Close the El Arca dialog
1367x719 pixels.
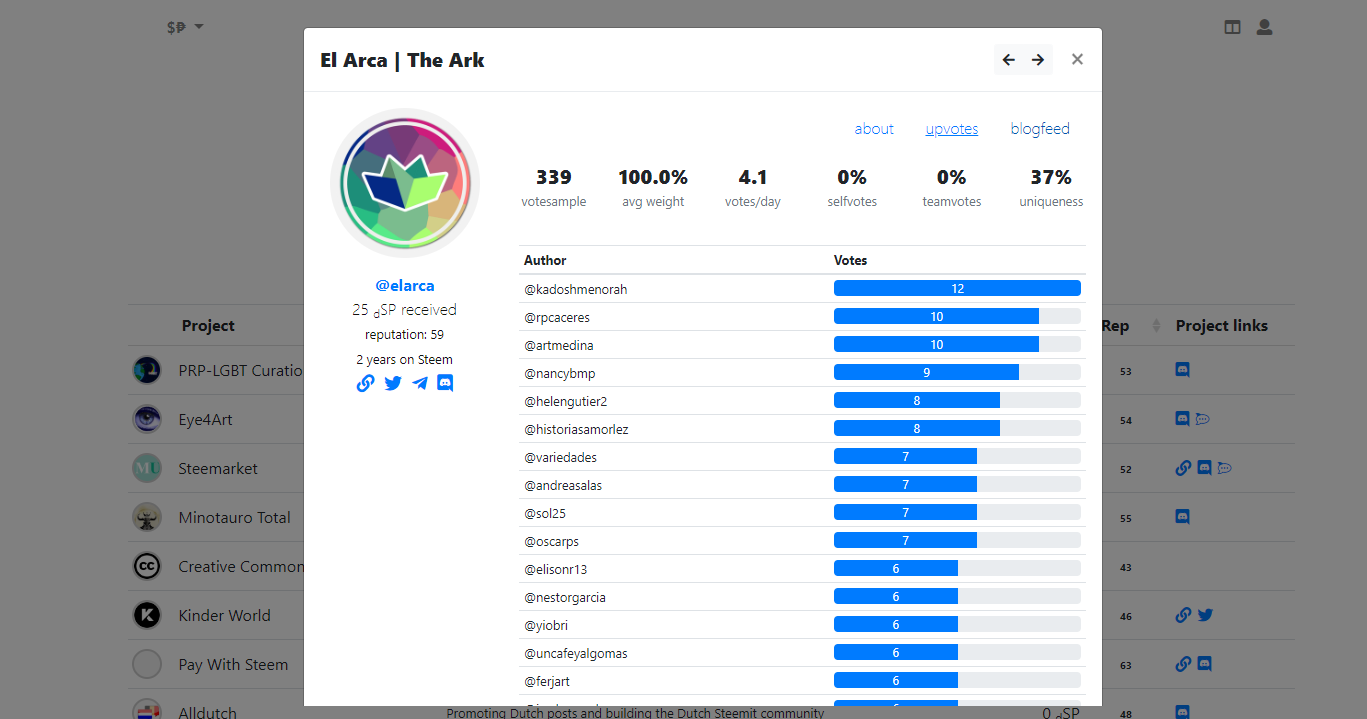pos(1077,60)
